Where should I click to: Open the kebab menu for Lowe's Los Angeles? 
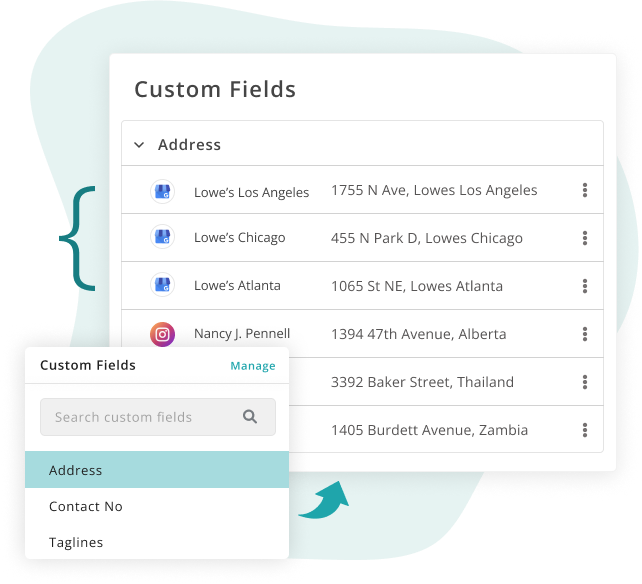pos(585,190)
